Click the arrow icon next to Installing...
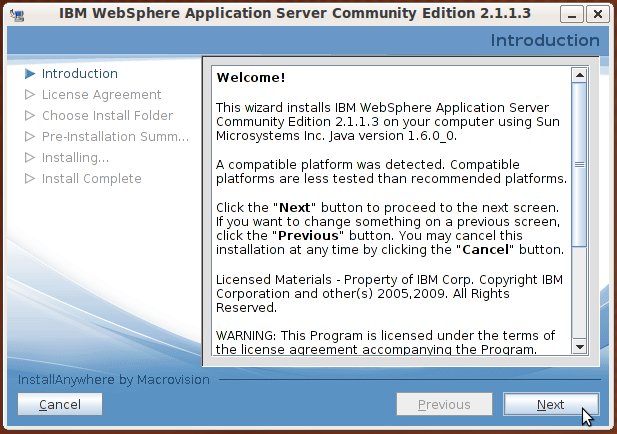This screenshot has height=434, width=617. [x=30, y=158]
